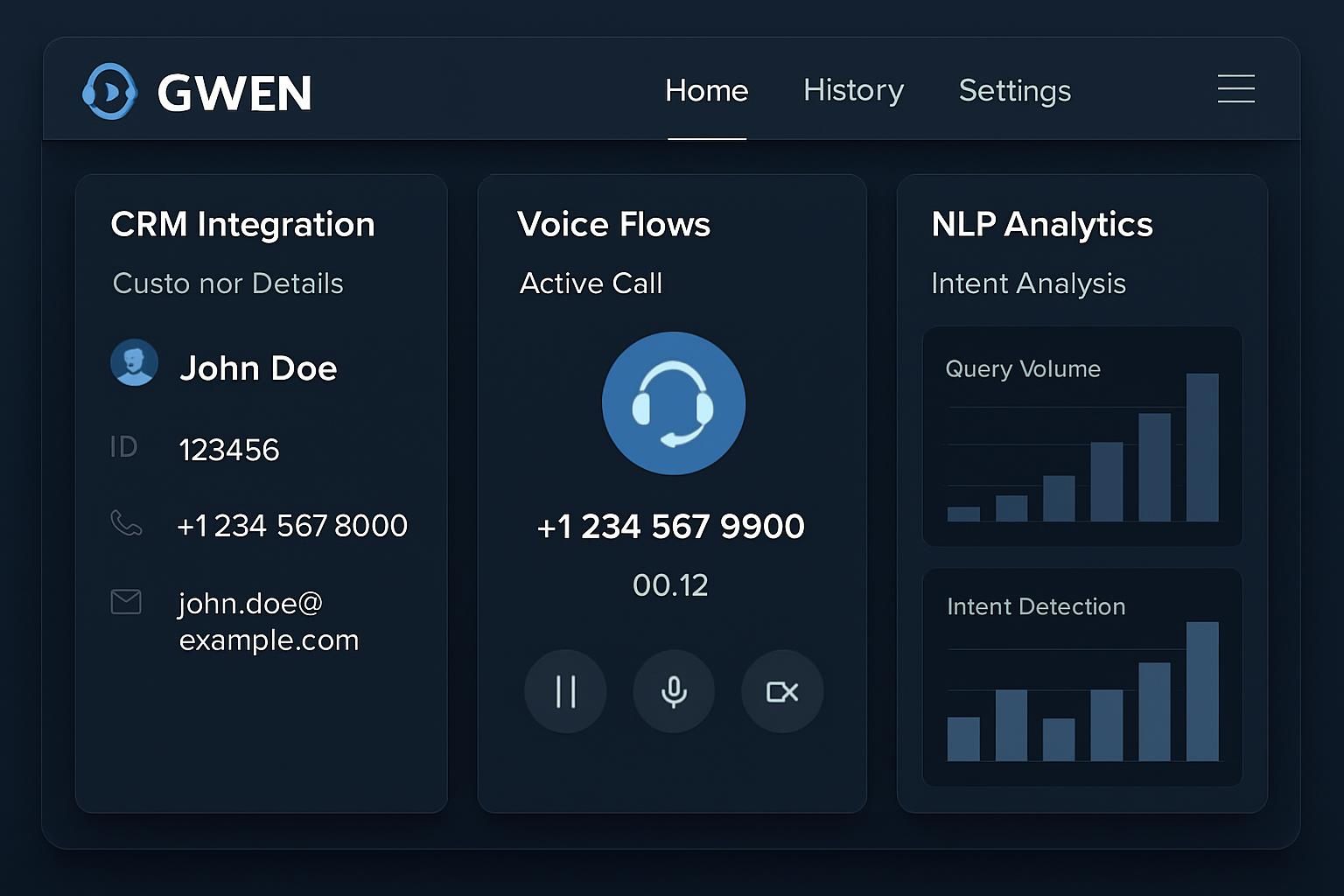Click the tallest bar in Query Volume
The width and height of the screenshot is (1344, 896).
(1202, 447)
